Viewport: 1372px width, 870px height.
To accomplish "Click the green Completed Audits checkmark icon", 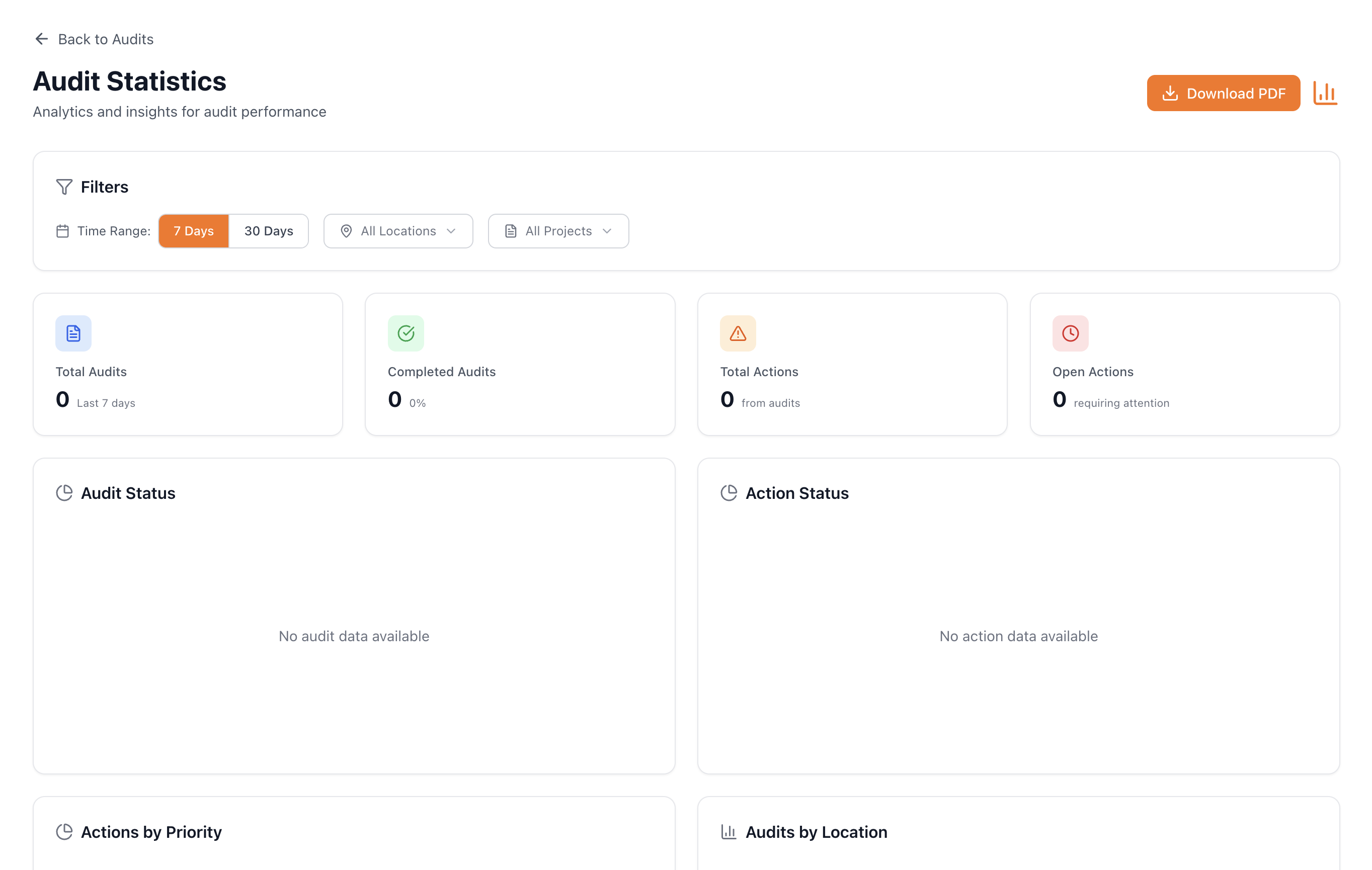I will point(406,333).
